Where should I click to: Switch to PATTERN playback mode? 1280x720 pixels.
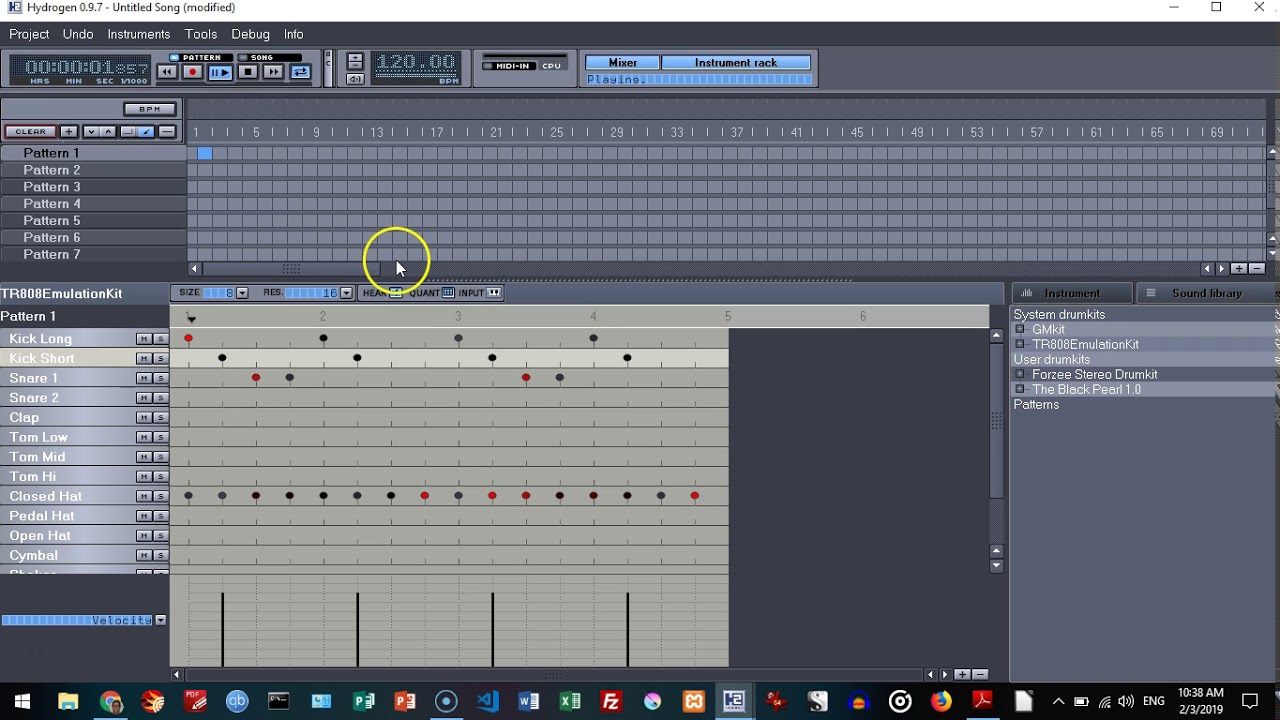point(201,57)
